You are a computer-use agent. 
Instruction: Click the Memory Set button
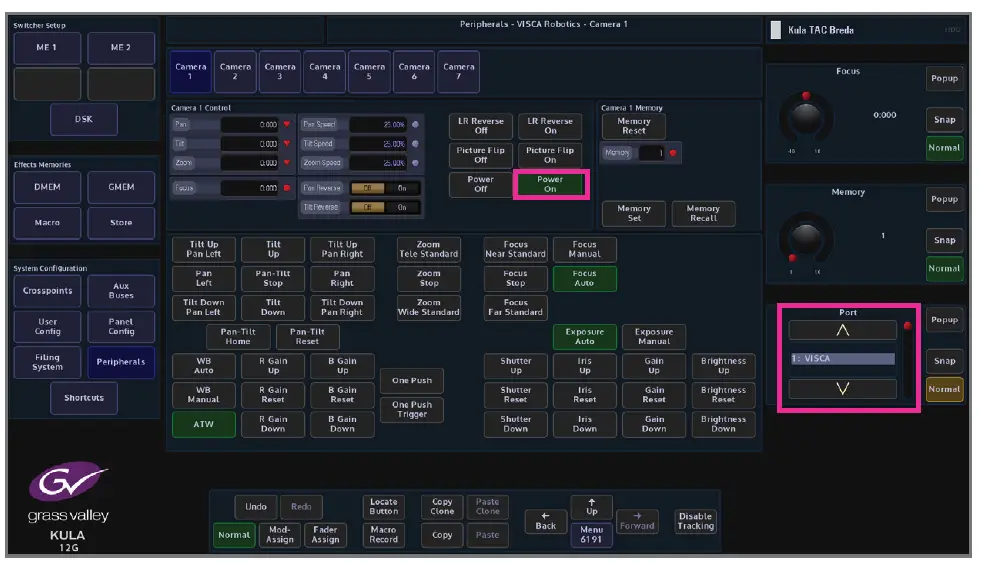click(x=634, y=213)
